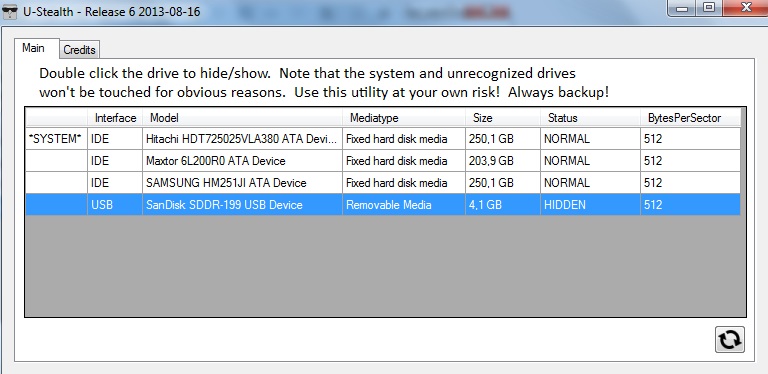Sort by the Interface column header
This screenshot has width=768, height=374.
[x=115, y=117]
